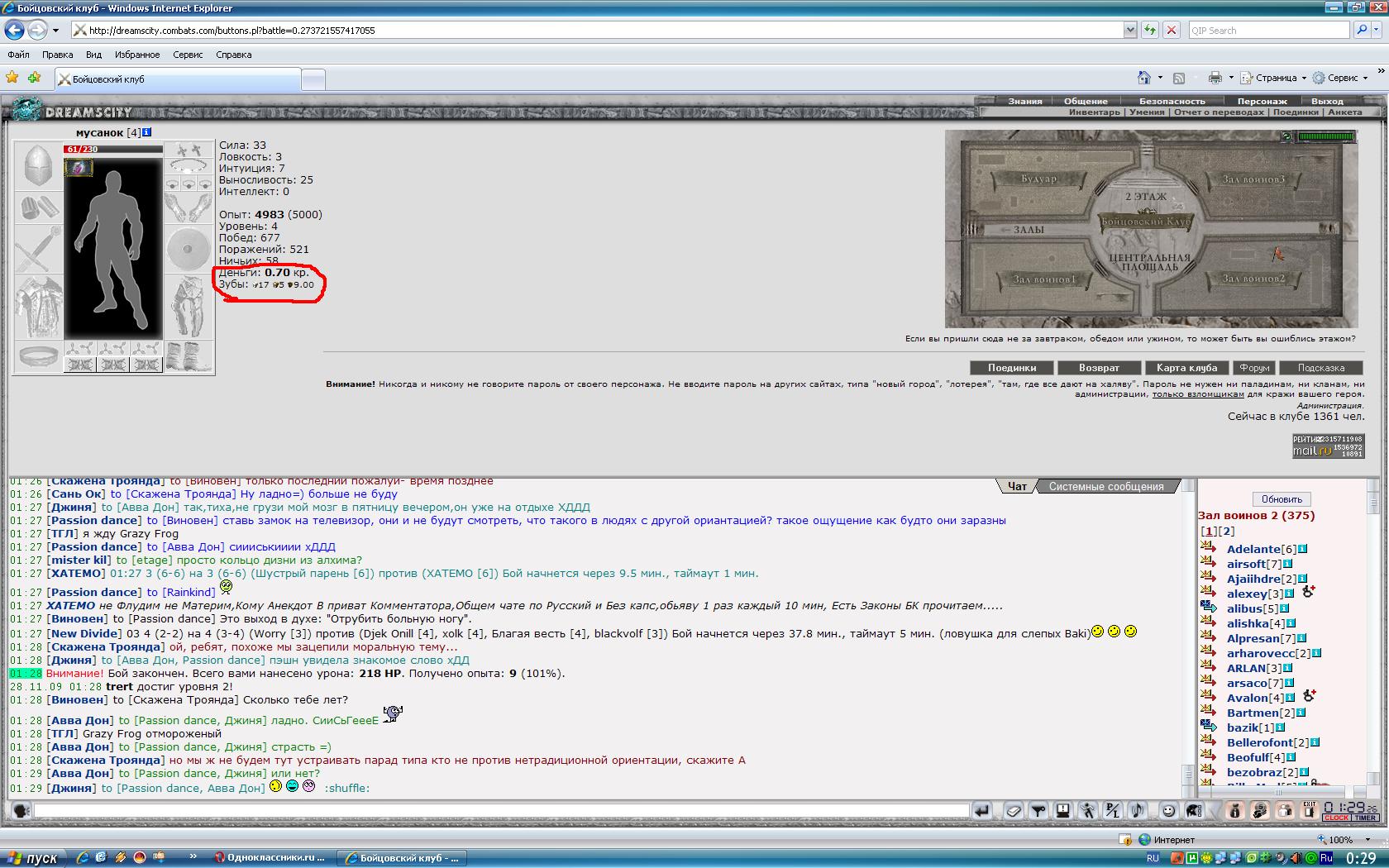Screen dimensions: 1389x868
Task: Click the 61/230 health bar
Action: pos(113,150)
